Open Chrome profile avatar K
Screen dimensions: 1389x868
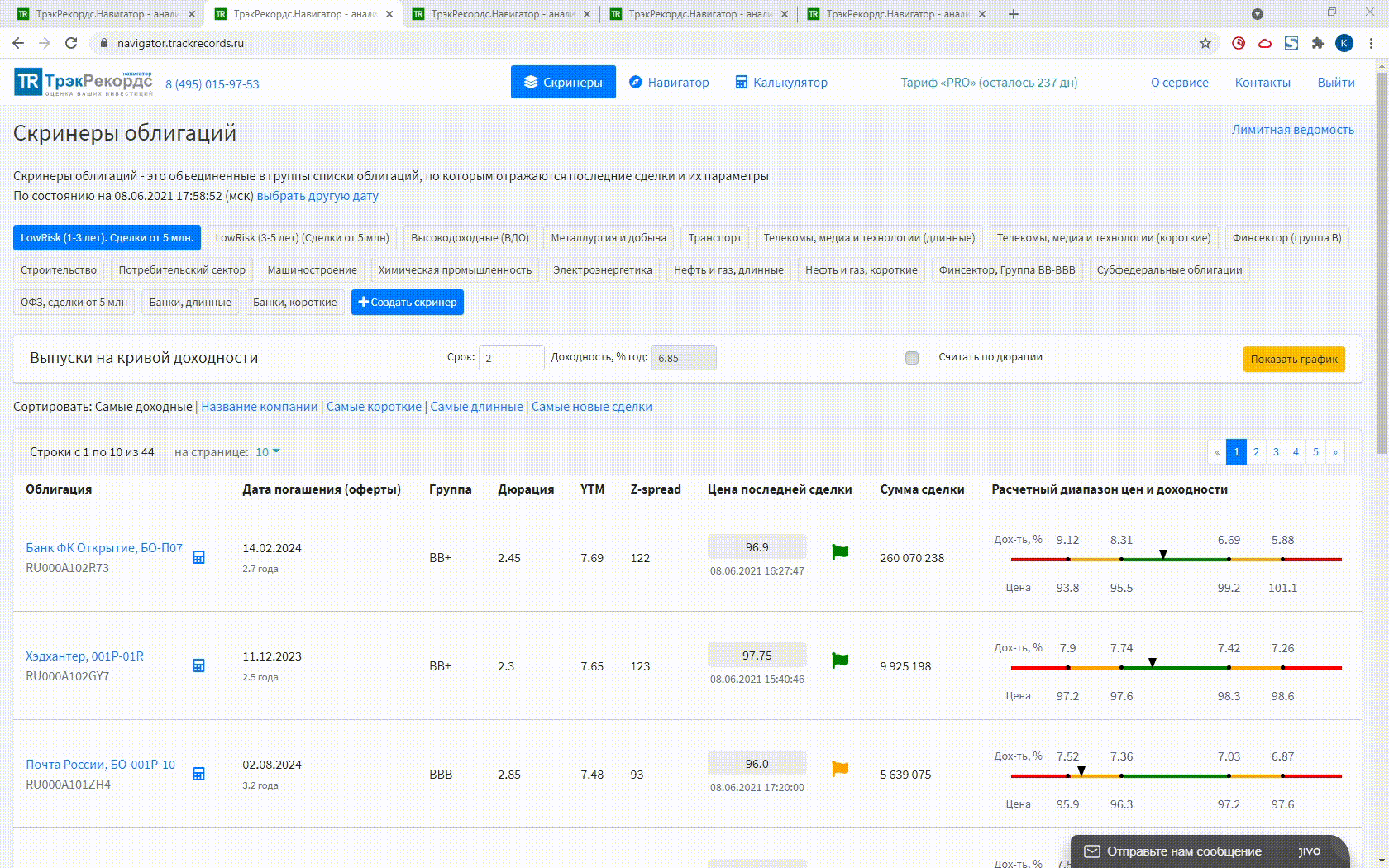[x=1344, y=43]
